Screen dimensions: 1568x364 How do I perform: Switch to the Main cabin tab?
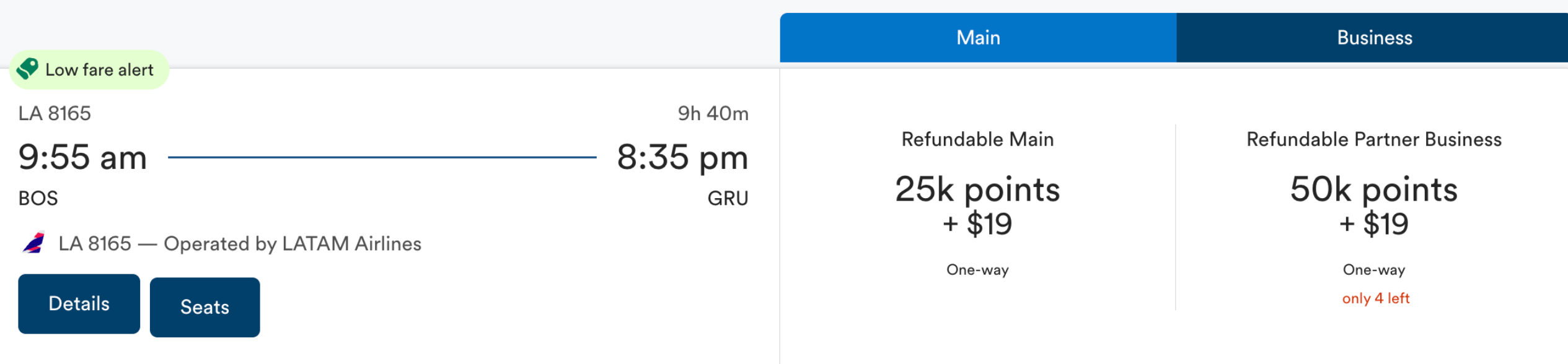(x=978, y=38)
